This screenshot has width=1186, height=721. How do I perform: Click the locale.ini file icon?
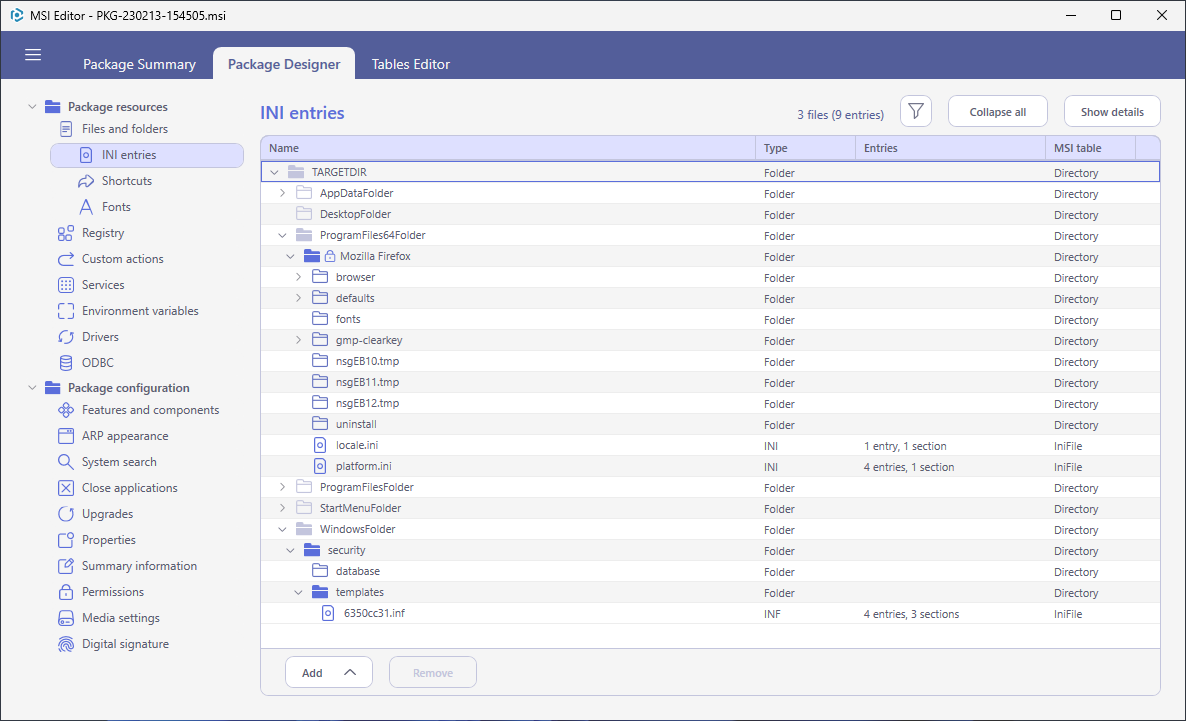coord(320,446)
